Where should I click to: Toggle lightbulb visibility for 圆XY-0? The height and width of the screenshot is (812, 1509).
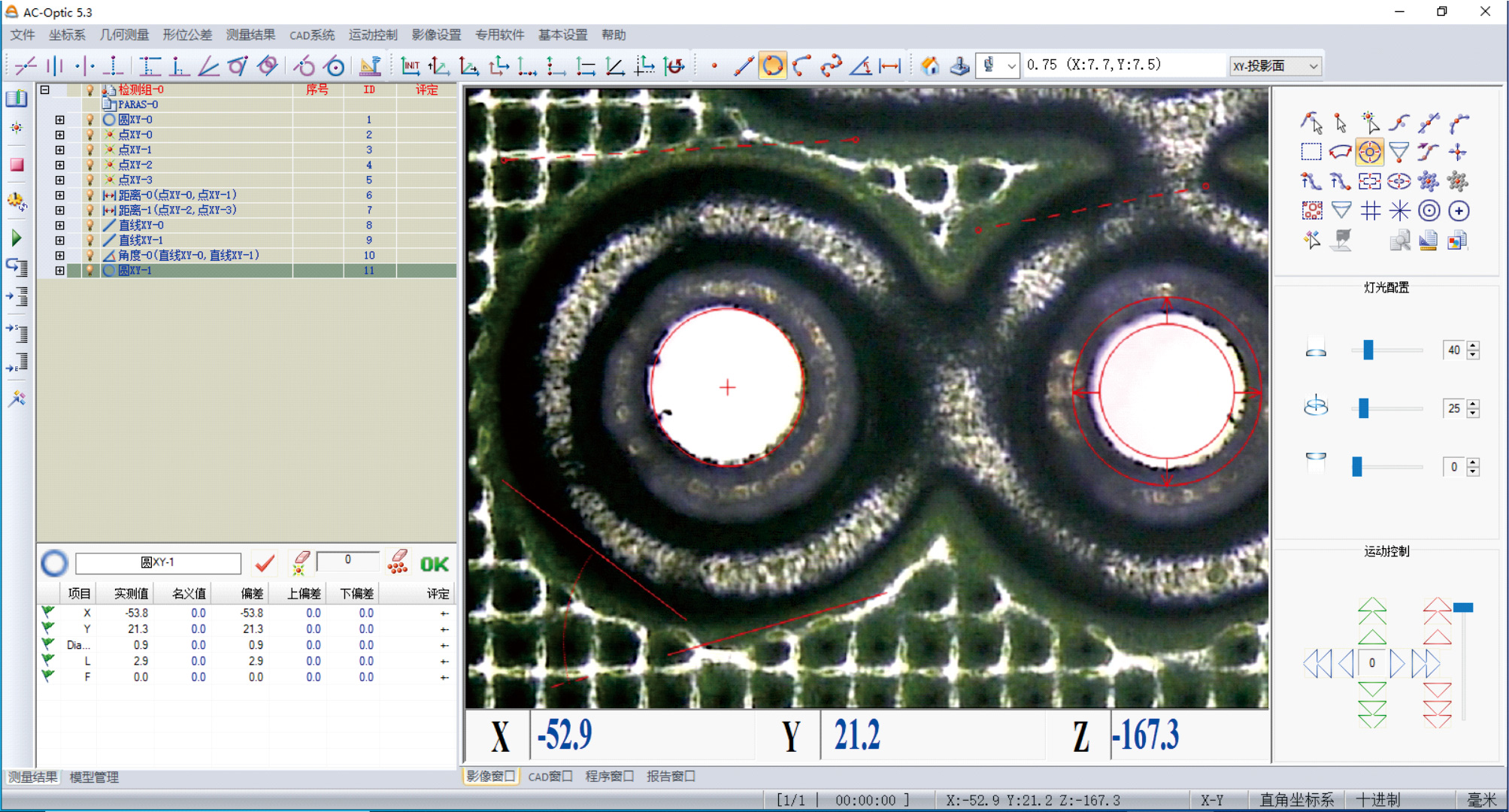[x=89, y=120]
